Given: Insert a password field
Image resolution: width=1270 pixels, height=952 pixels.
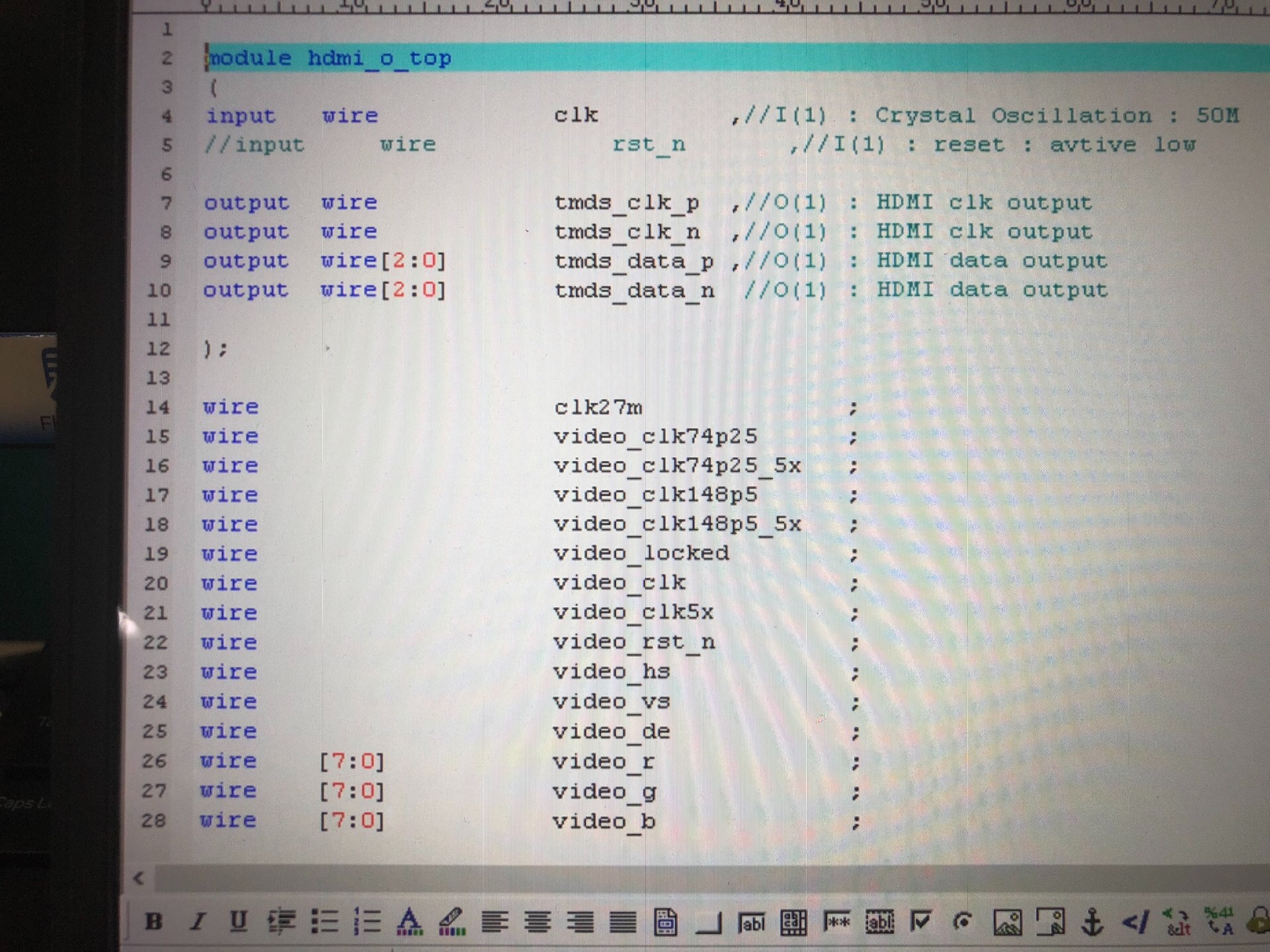Looking at the screenshot, I should point(837,922).
